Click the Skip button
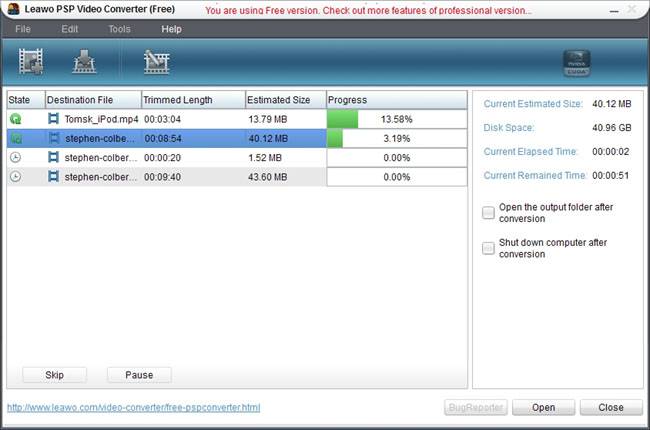 pyautogui.click(x=55, y=375)
